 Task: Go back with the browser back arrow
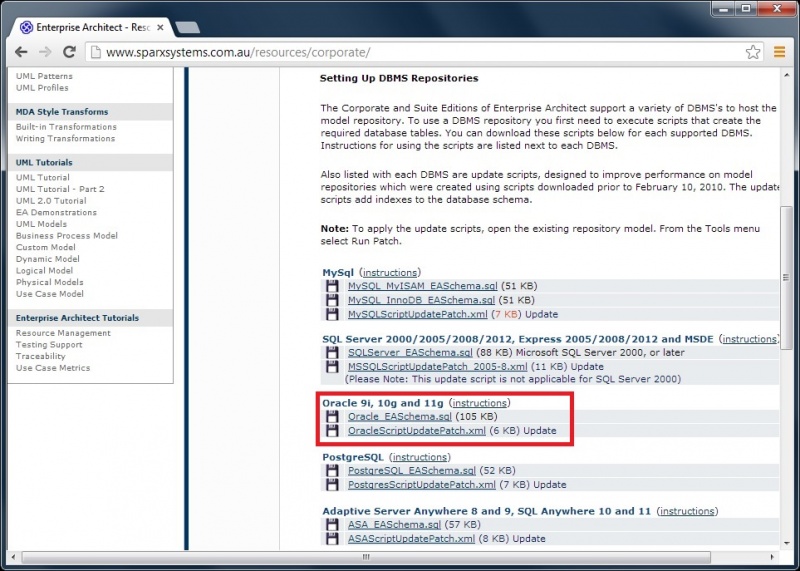tap(21, 52)
